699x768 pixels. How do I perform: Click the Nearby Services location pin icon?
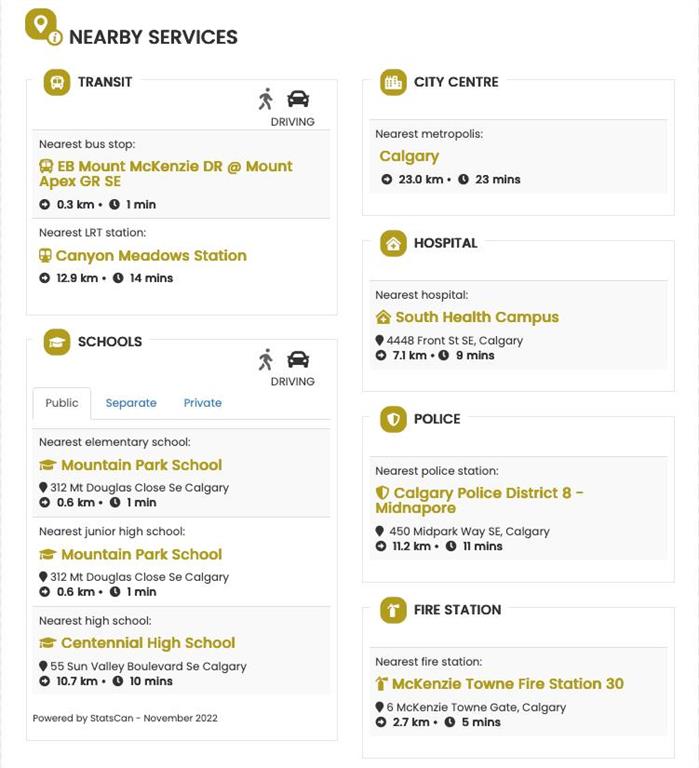click(x=42, y=26)
